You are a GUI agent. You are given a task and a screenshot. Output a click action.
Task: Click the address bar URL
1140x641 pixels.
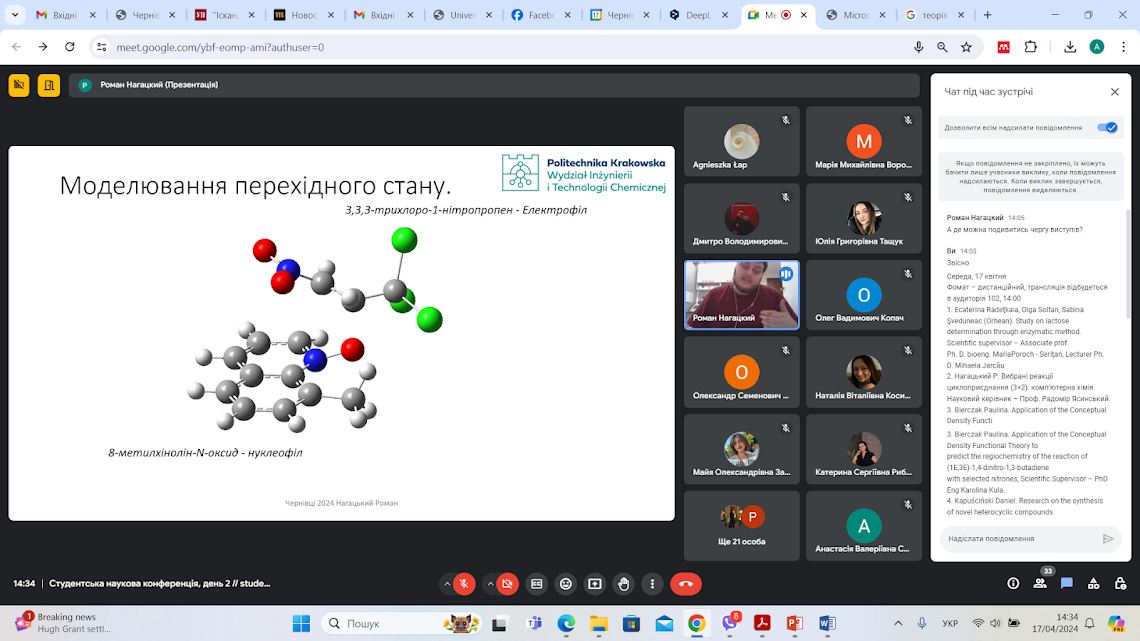pyautogui.click(x=220, y=47)
